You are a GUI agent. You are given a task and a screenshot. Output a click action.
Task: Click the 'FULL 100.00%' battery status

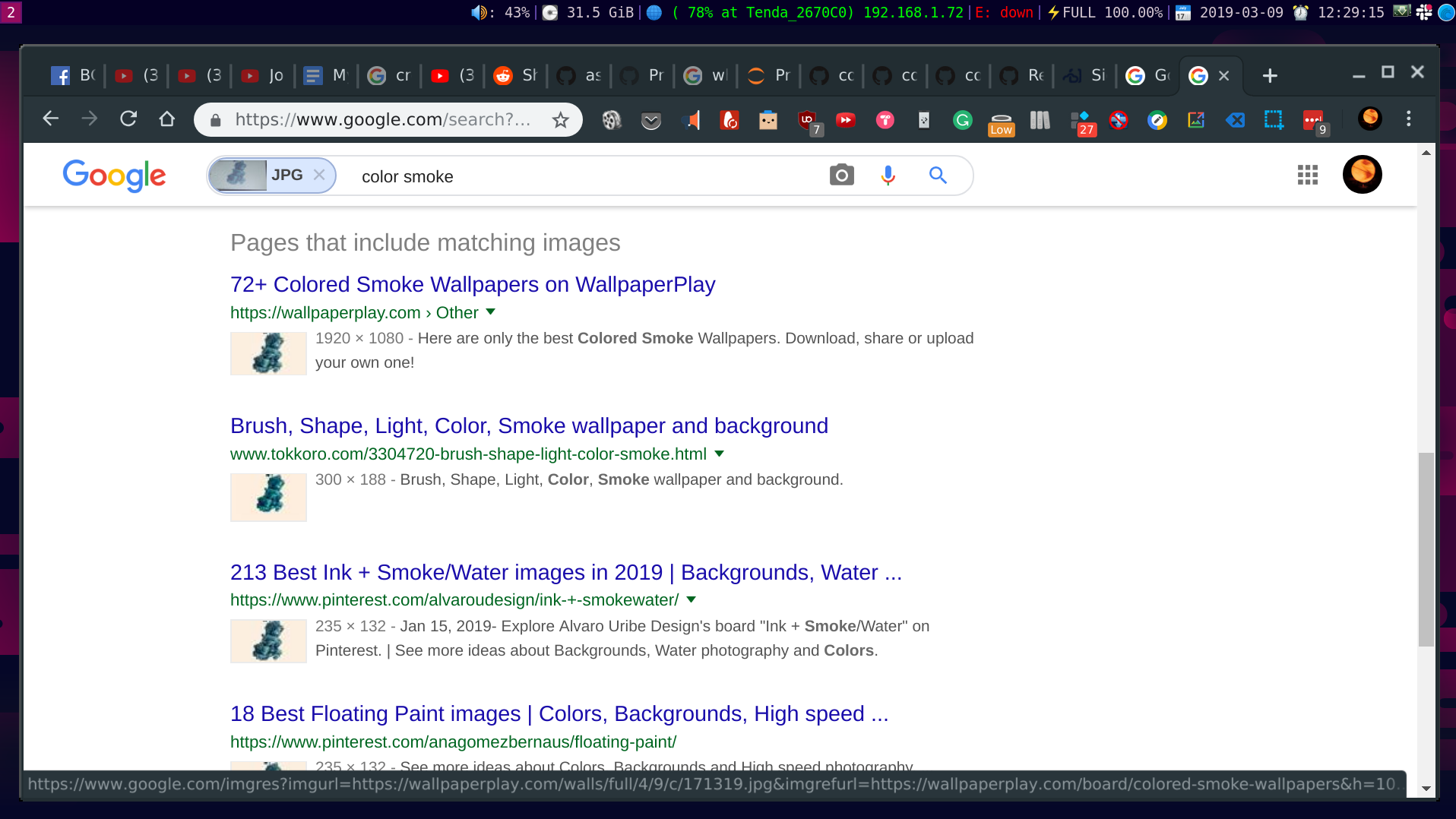[x=1105, y=12]
